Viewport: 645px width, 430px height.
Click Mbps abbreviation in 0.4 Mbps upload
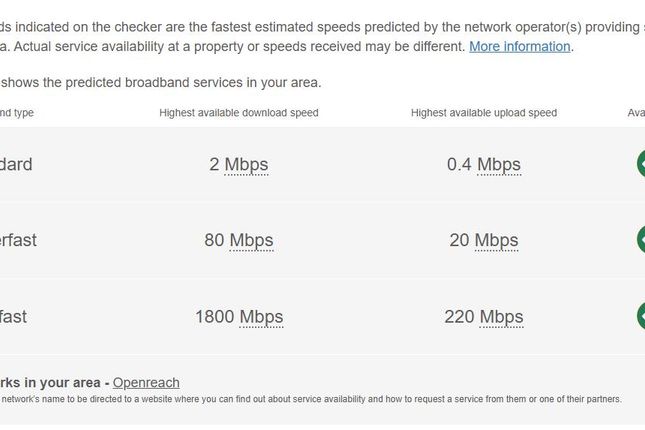pos(499,165)
